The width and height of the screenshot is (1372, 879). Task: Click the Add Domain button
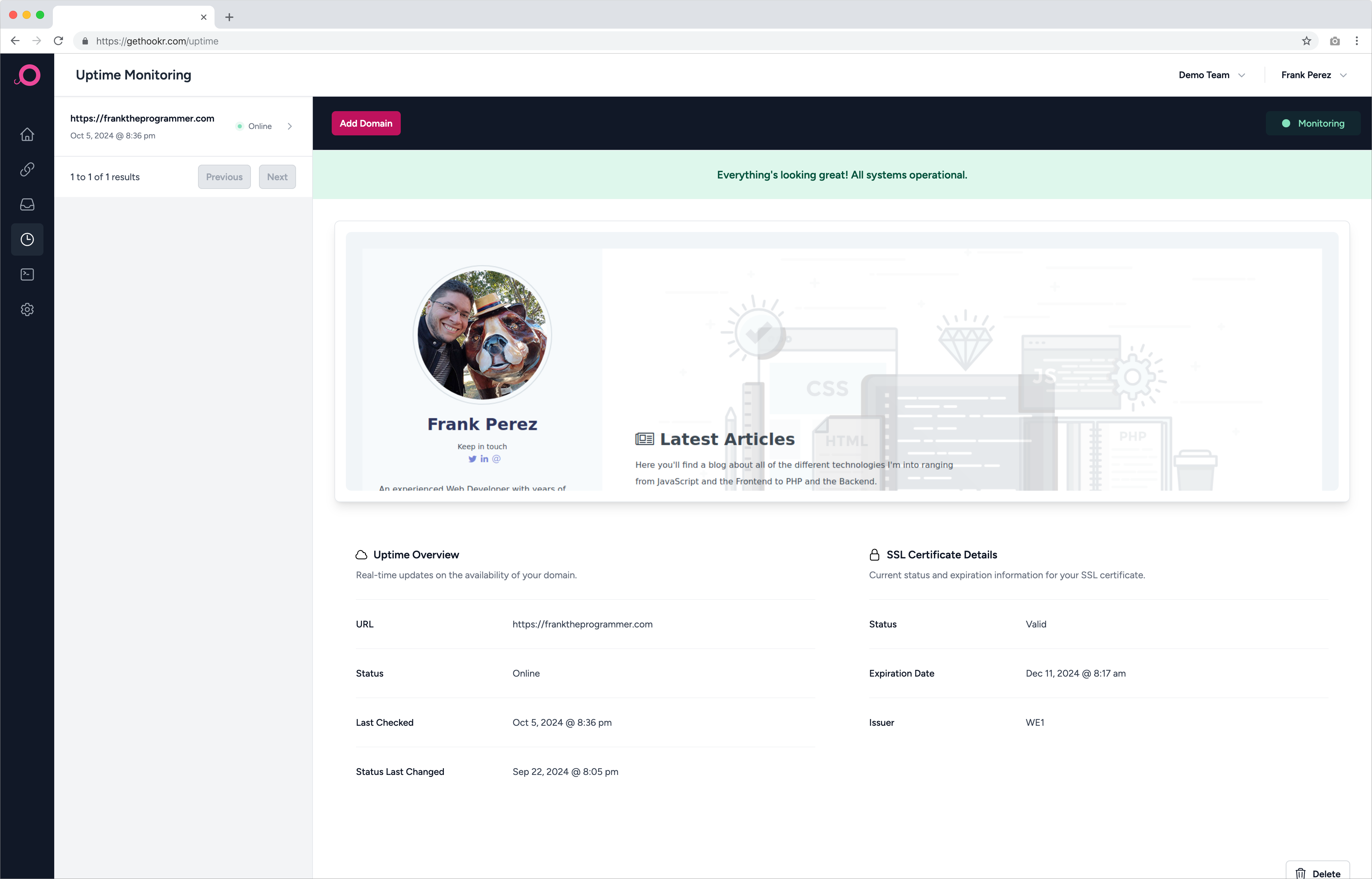tap(366, 123)
